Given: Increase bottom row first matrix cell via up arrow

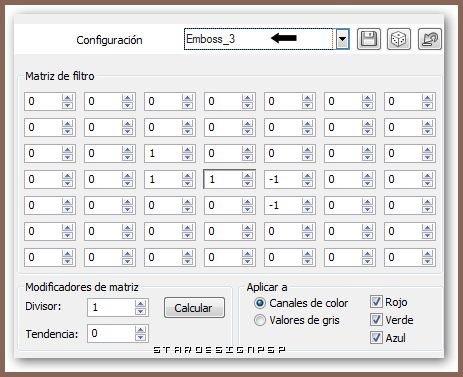Looking at the screenshot, I should coord(67,253).
